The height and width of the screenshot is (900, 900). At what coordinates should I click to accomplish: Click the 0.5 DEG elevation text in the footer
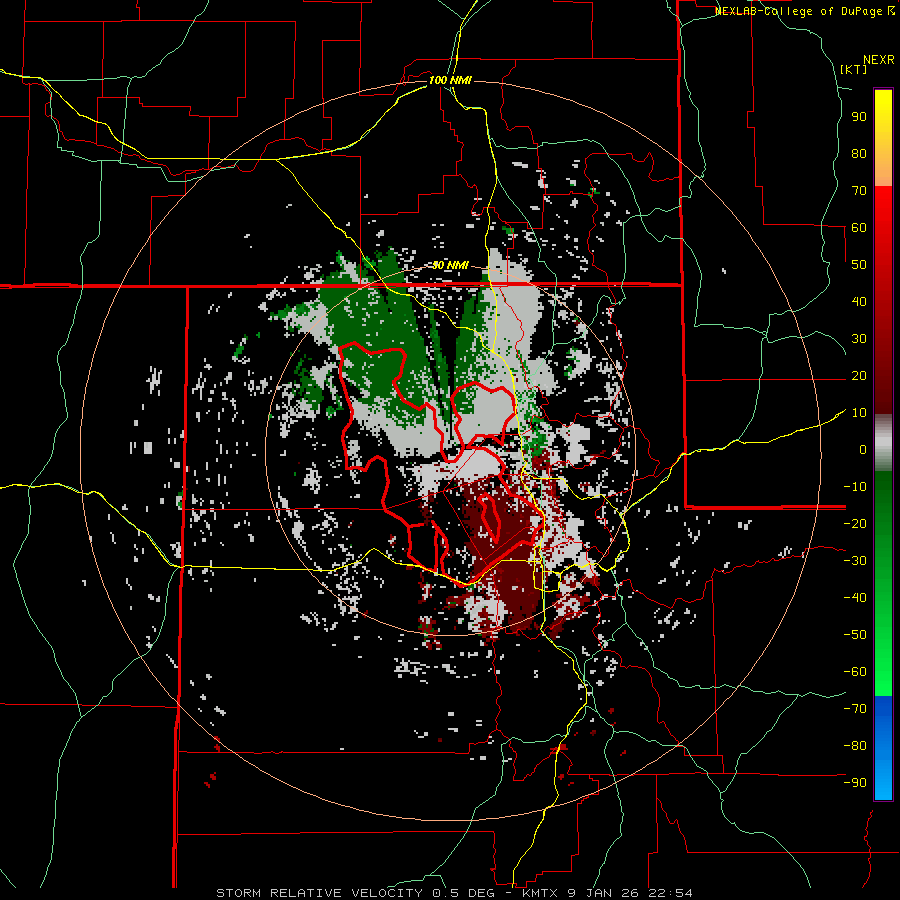click(464, 893)
